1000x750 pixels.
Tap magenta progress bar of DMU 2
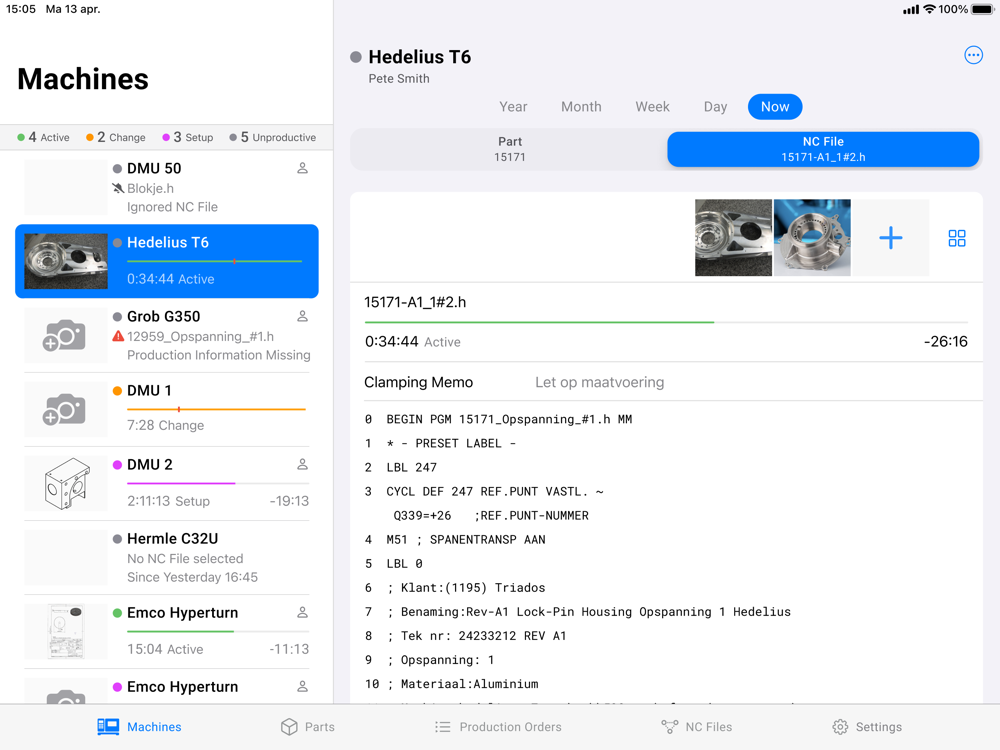(x=181, y=483)
